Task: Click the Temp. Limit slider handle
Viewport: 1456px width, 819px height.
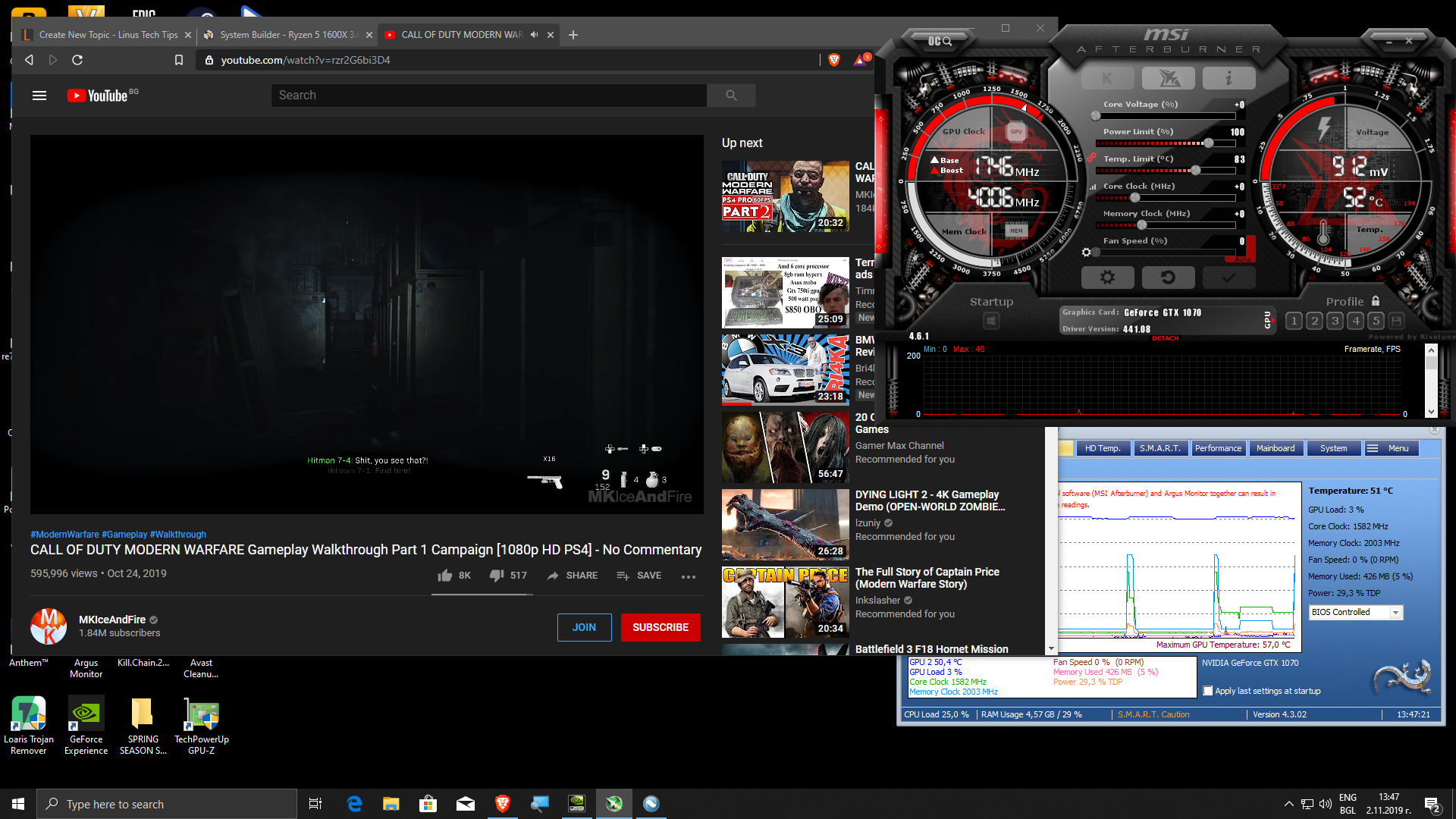Action: (1196, 171)
